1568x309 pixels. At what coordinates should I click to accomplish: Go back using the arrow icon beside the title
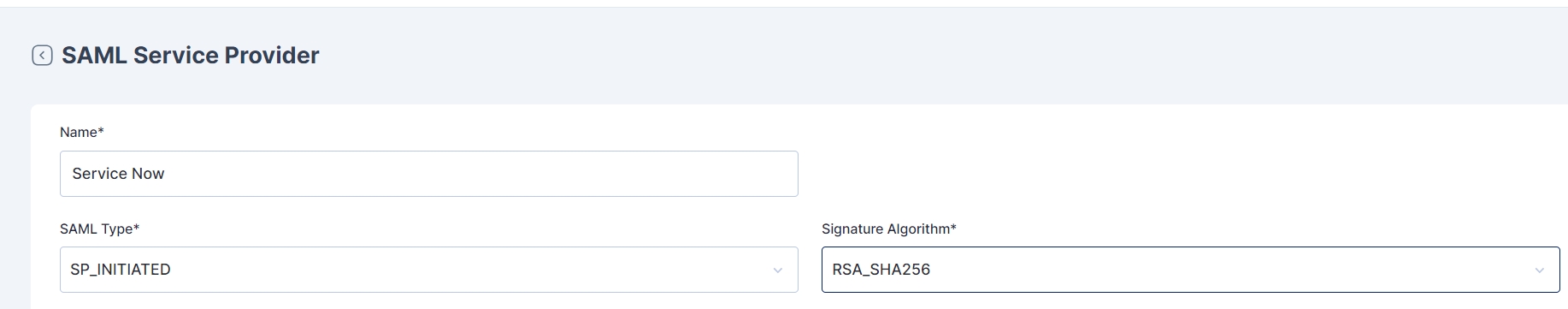click(42, 56)
